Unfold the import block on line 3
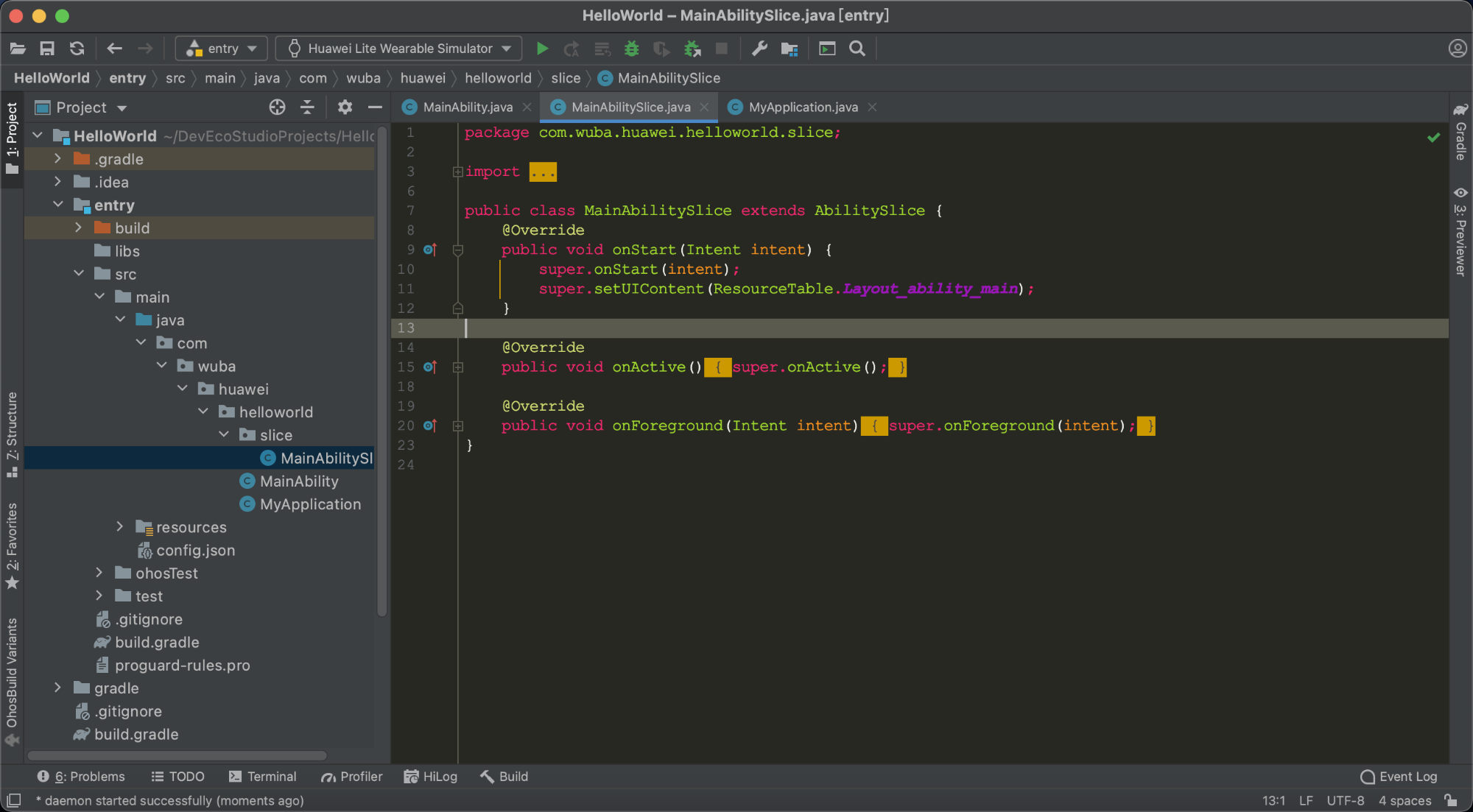The width and height of the screenshot is (1473, 812). (457, 172)
